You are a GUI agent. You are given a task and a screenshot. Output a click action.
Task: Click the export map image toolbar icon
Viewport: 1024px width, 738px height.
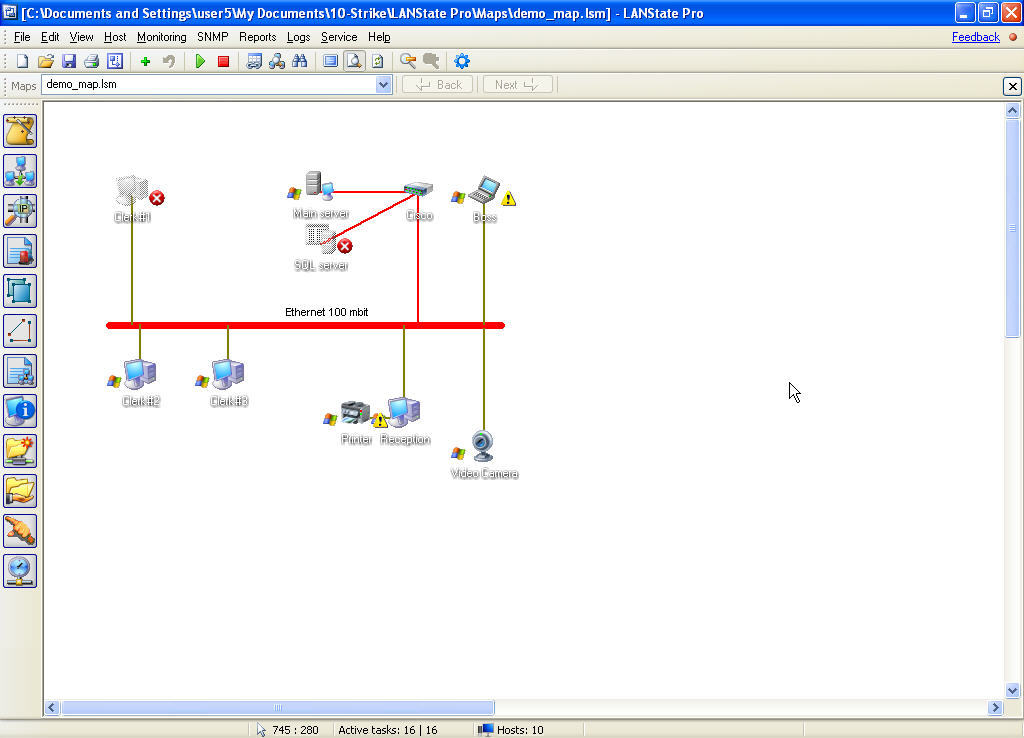(x=115, y=61)
